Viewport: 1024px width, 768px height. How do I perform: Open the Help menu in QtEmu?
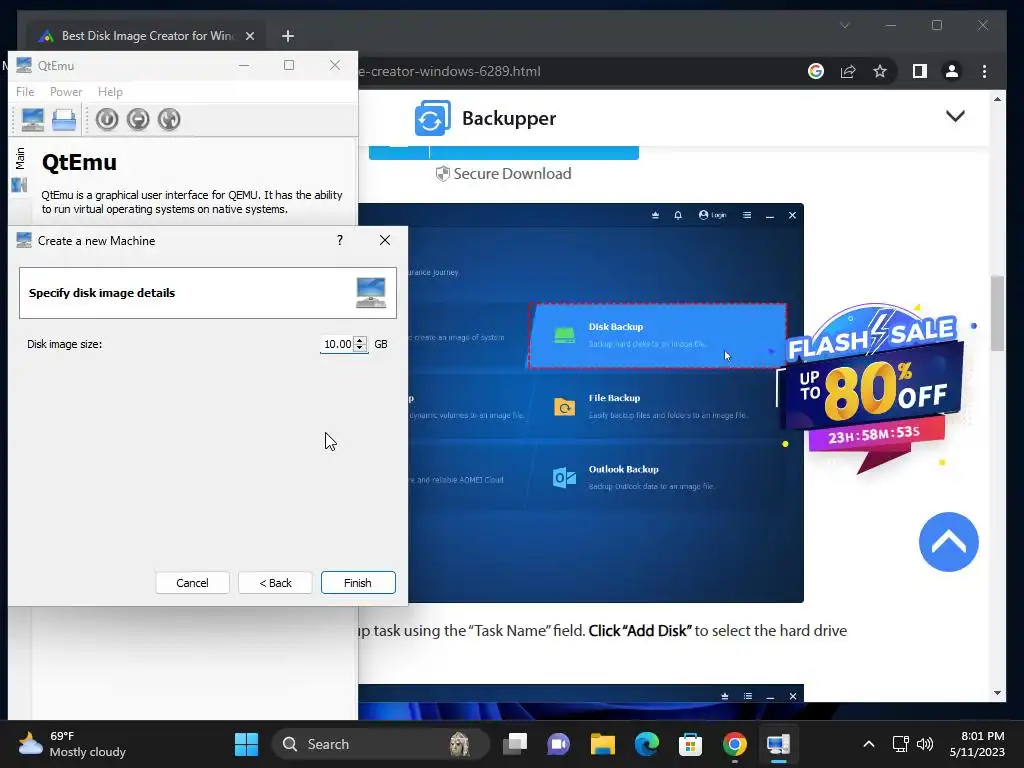point(110,91)
